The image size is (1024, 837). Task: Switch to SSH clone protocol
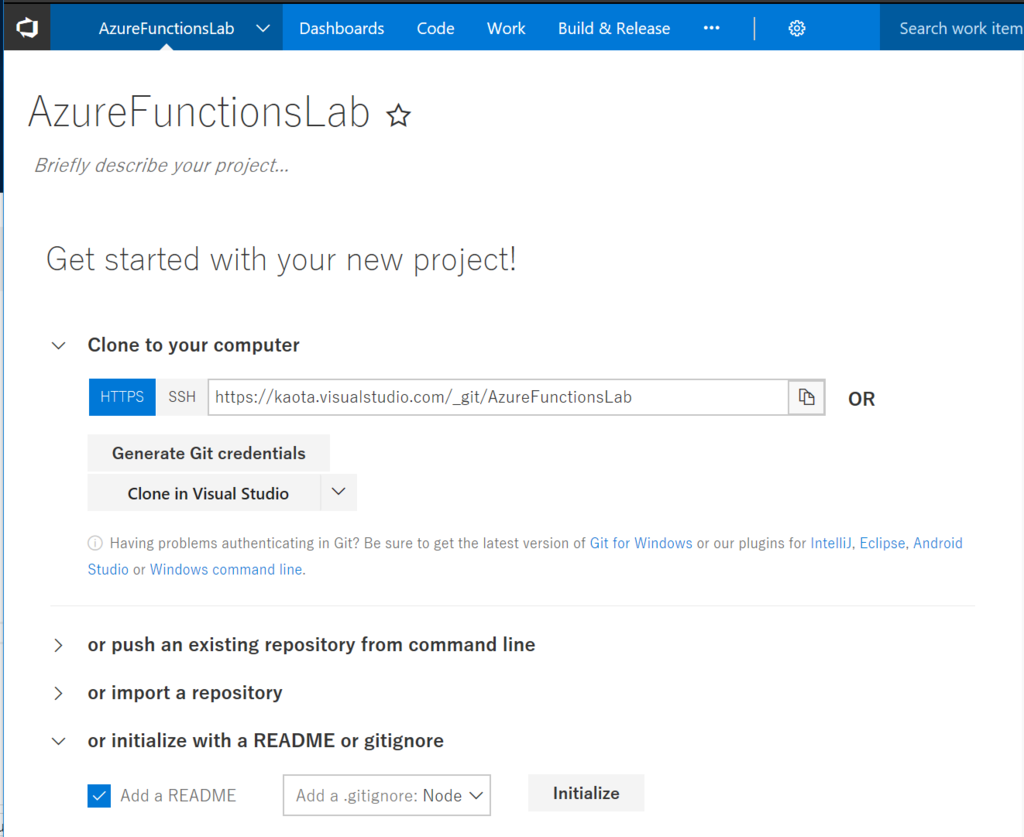(x=182, y=397)
